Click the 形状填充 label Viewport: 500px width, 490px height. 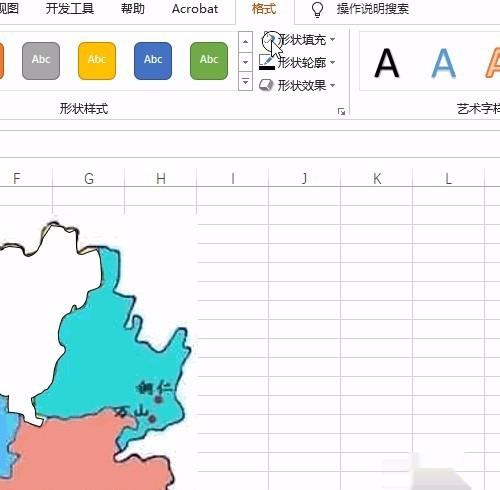[x=303, y=40]
